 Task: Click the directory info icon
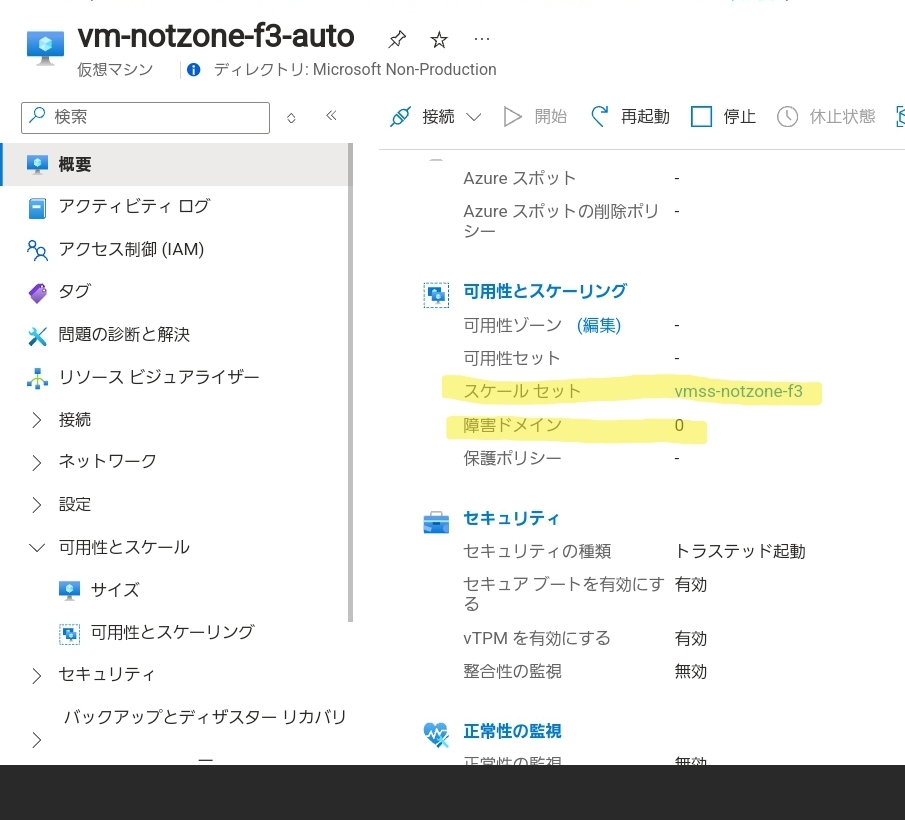194,70
